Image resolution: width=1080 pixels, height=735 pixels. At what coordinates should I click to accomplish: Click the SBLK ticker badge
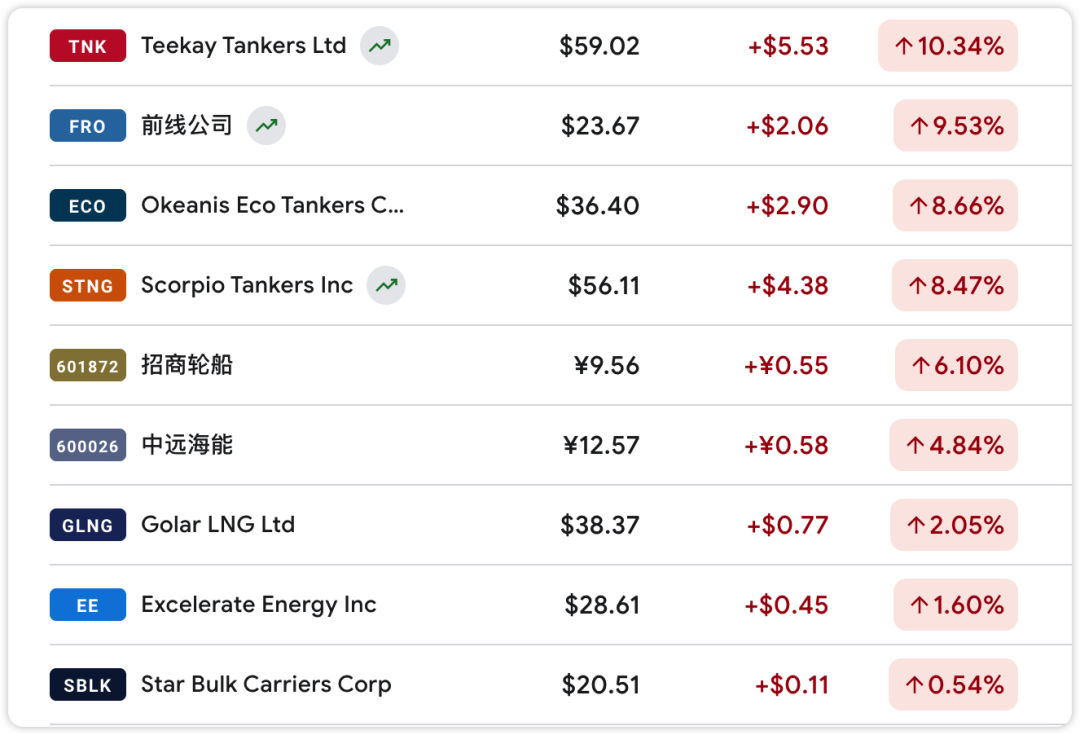(x=88, y=685)
